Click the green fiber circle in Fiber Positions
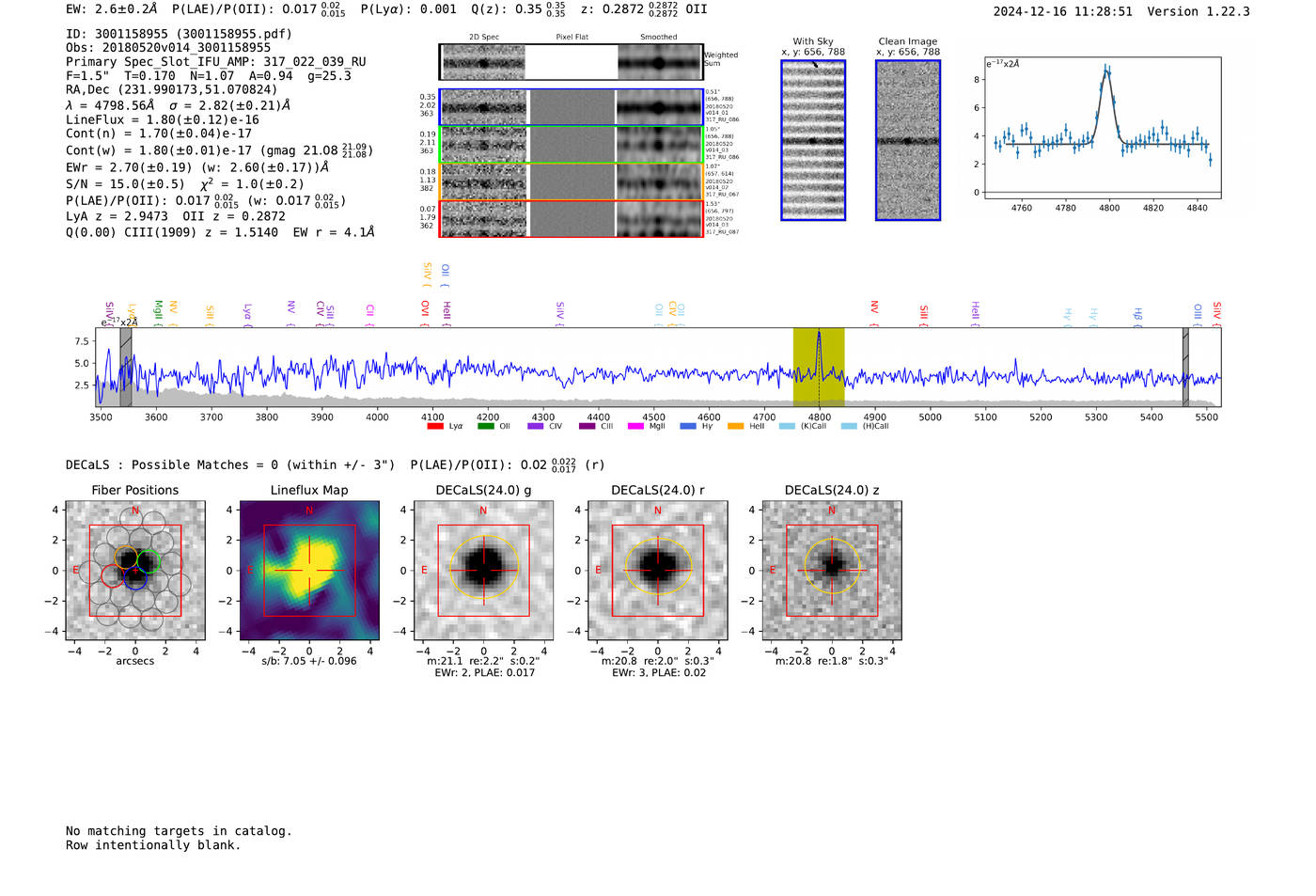 [149, 561]
